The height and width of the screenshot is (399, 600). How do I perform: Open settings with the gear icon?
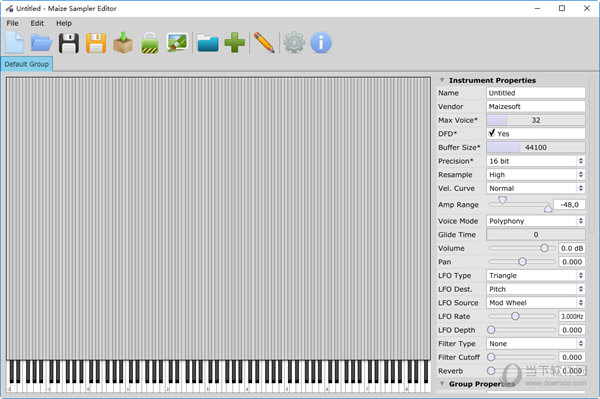point(294,42)
